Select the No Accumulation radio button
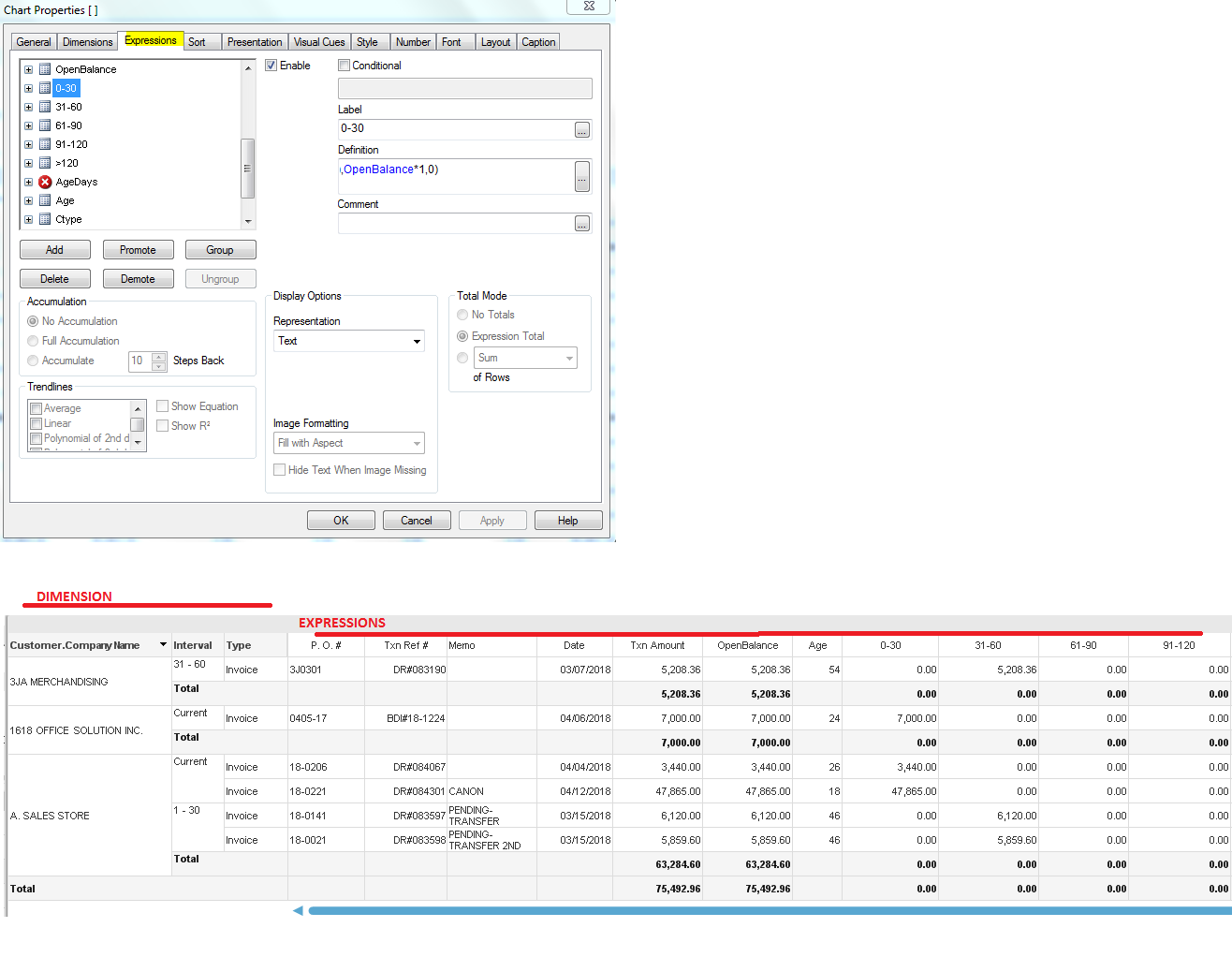Viewport: 1232px width, 957px height. pos(33,321)
